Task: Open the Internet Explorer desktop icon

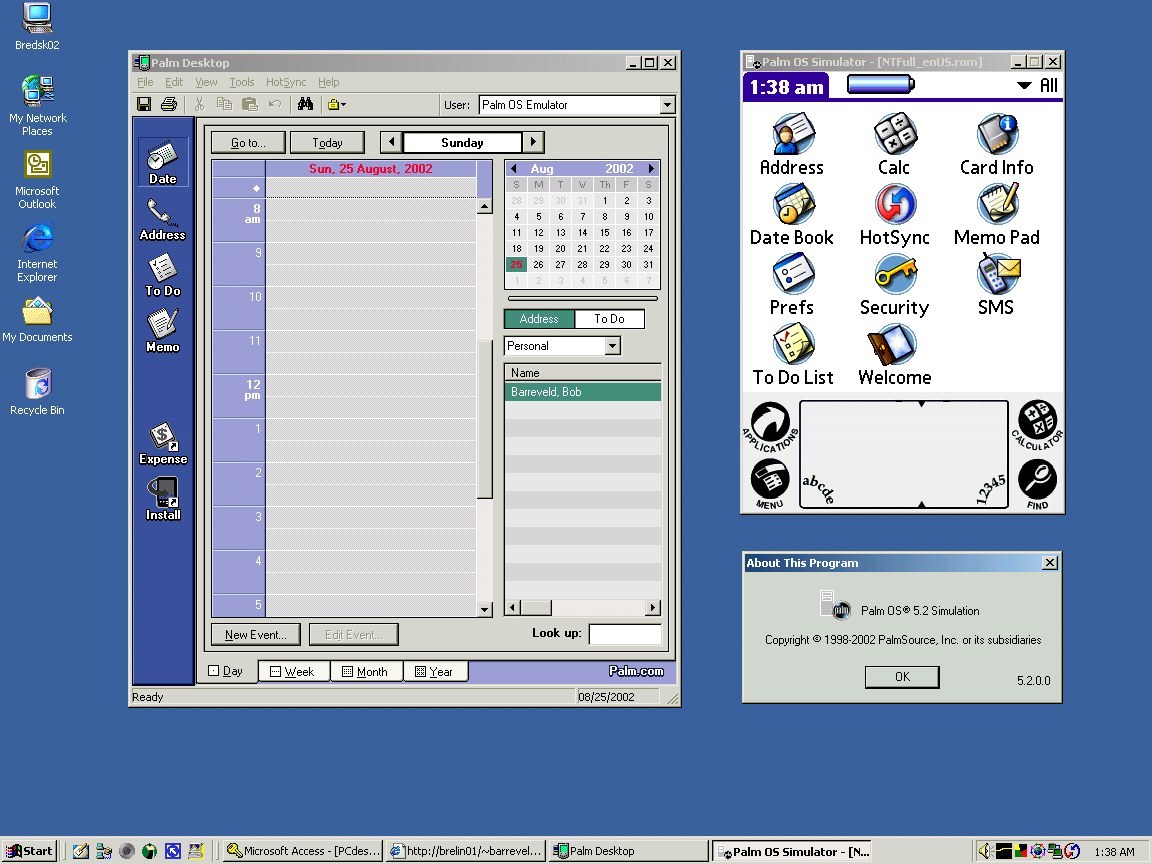Action: 37,253
